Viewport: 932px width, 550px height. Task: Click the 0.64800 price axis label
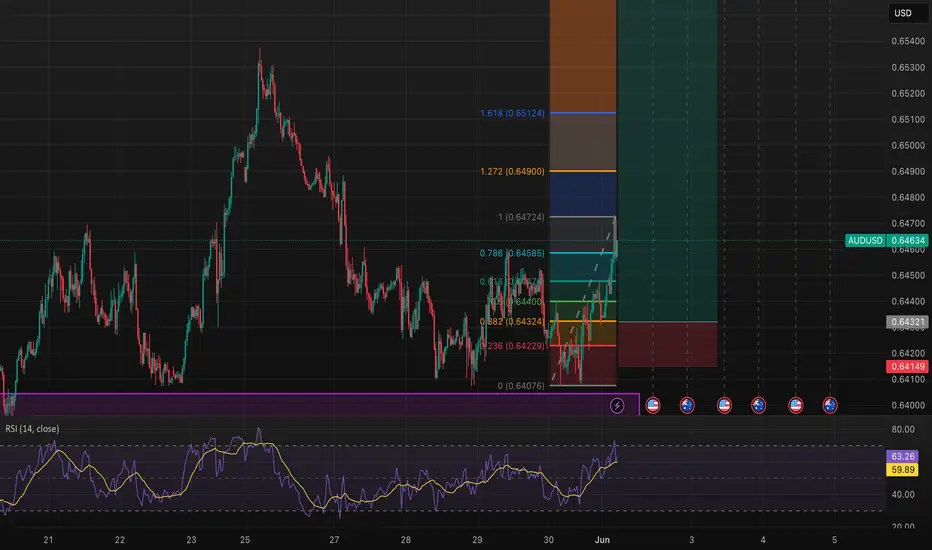(x=908, y=197)
